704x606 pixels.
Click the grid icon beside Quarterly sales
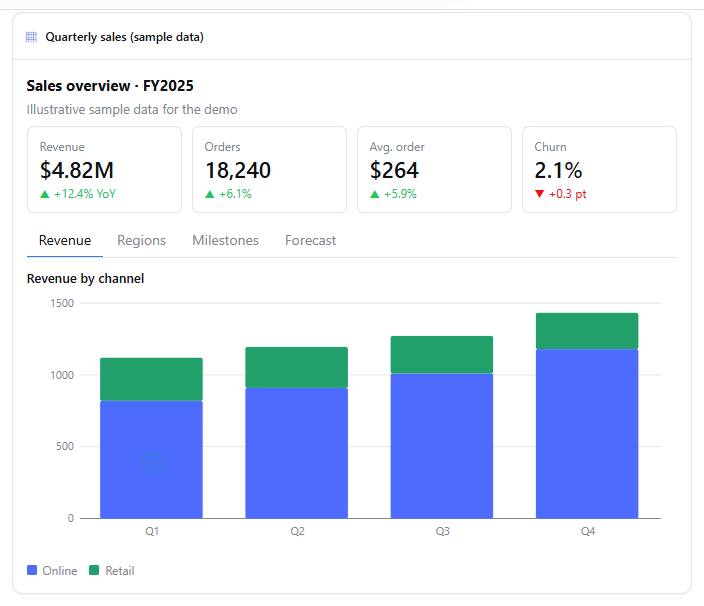31,37
